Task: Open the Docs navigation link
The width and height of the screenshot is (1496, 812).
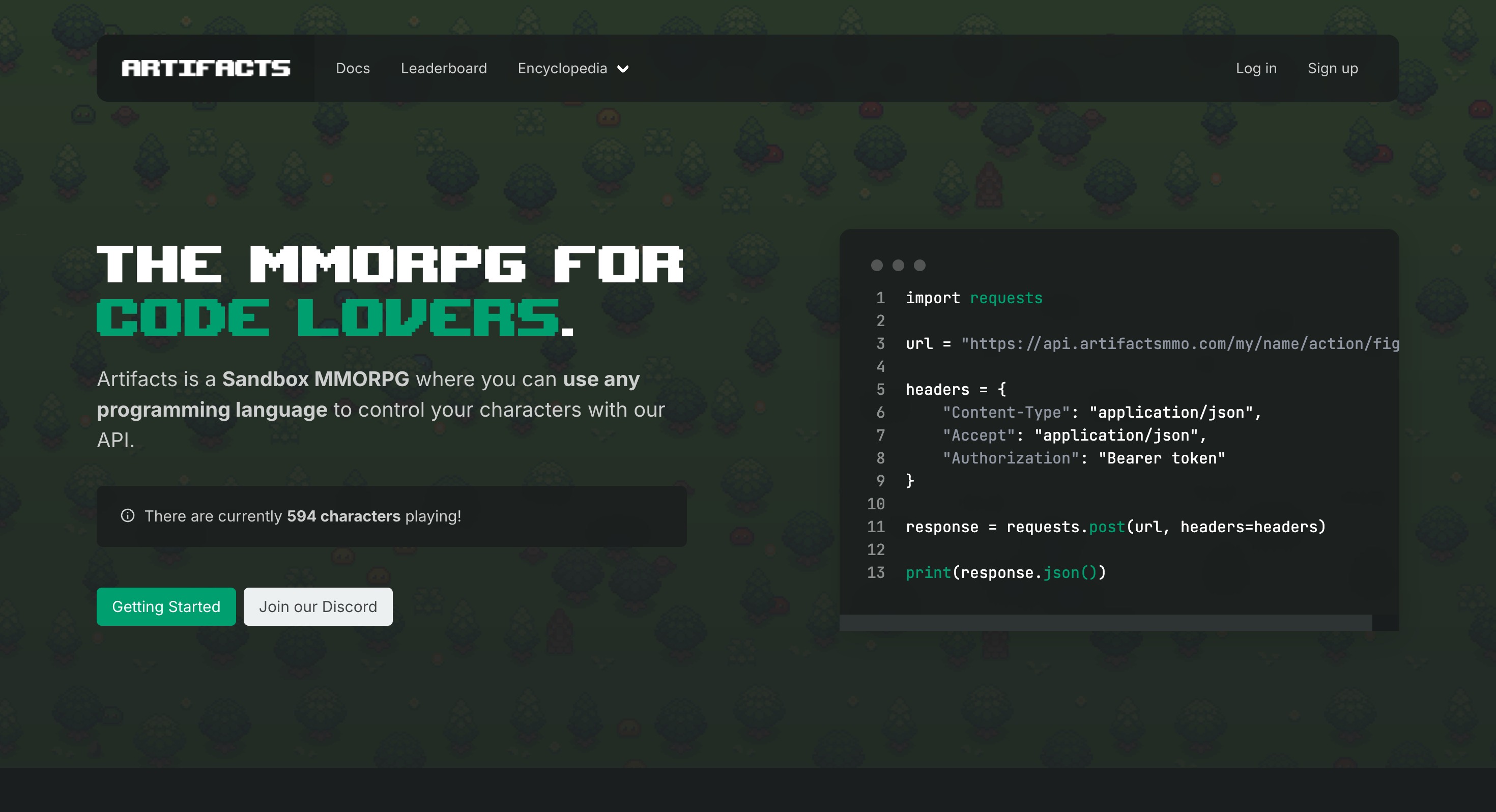Action: pos(353,67)
